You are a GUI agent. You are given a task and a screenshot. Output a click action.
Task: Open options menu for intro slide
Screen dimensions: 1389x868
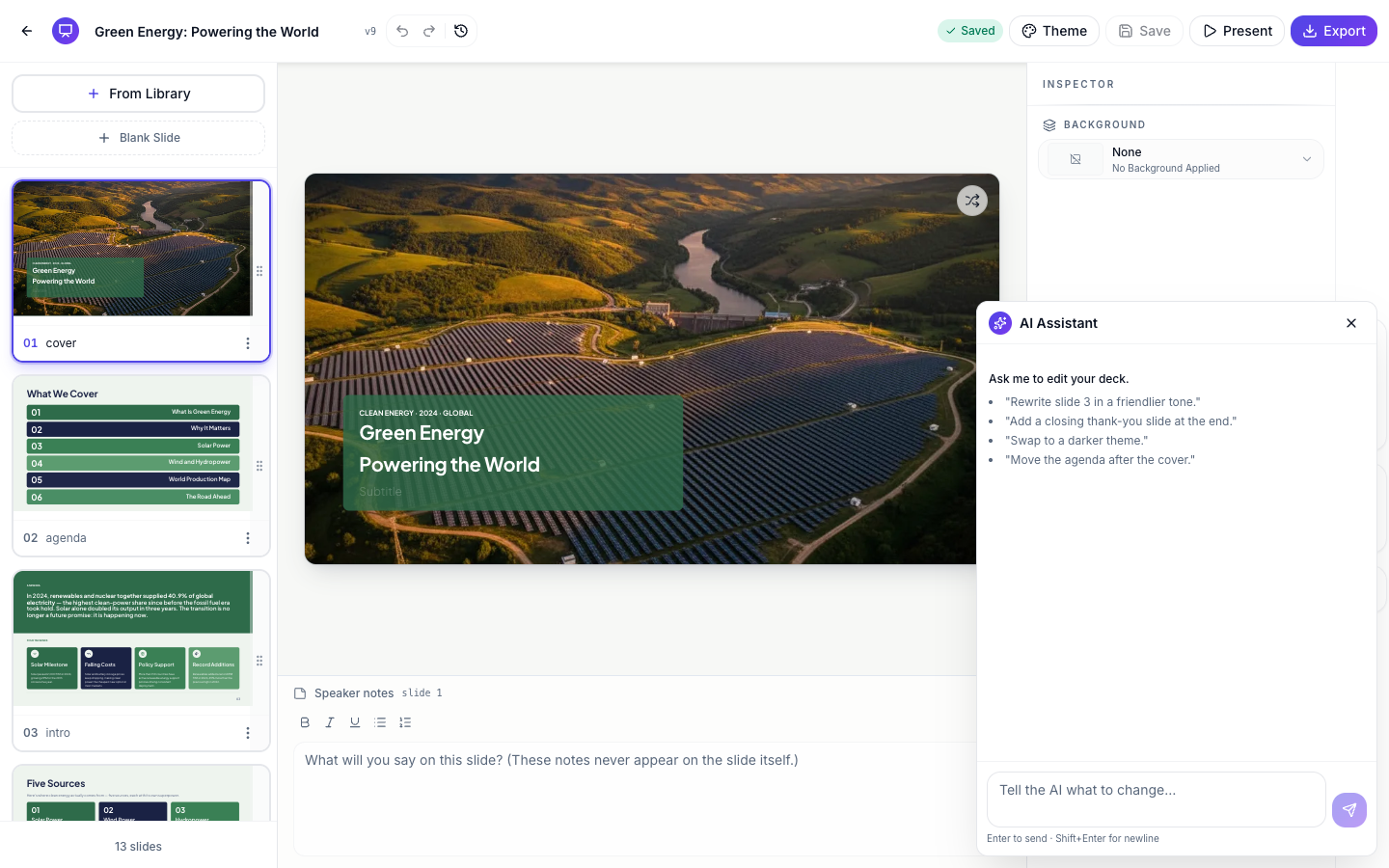click(248, 733)
